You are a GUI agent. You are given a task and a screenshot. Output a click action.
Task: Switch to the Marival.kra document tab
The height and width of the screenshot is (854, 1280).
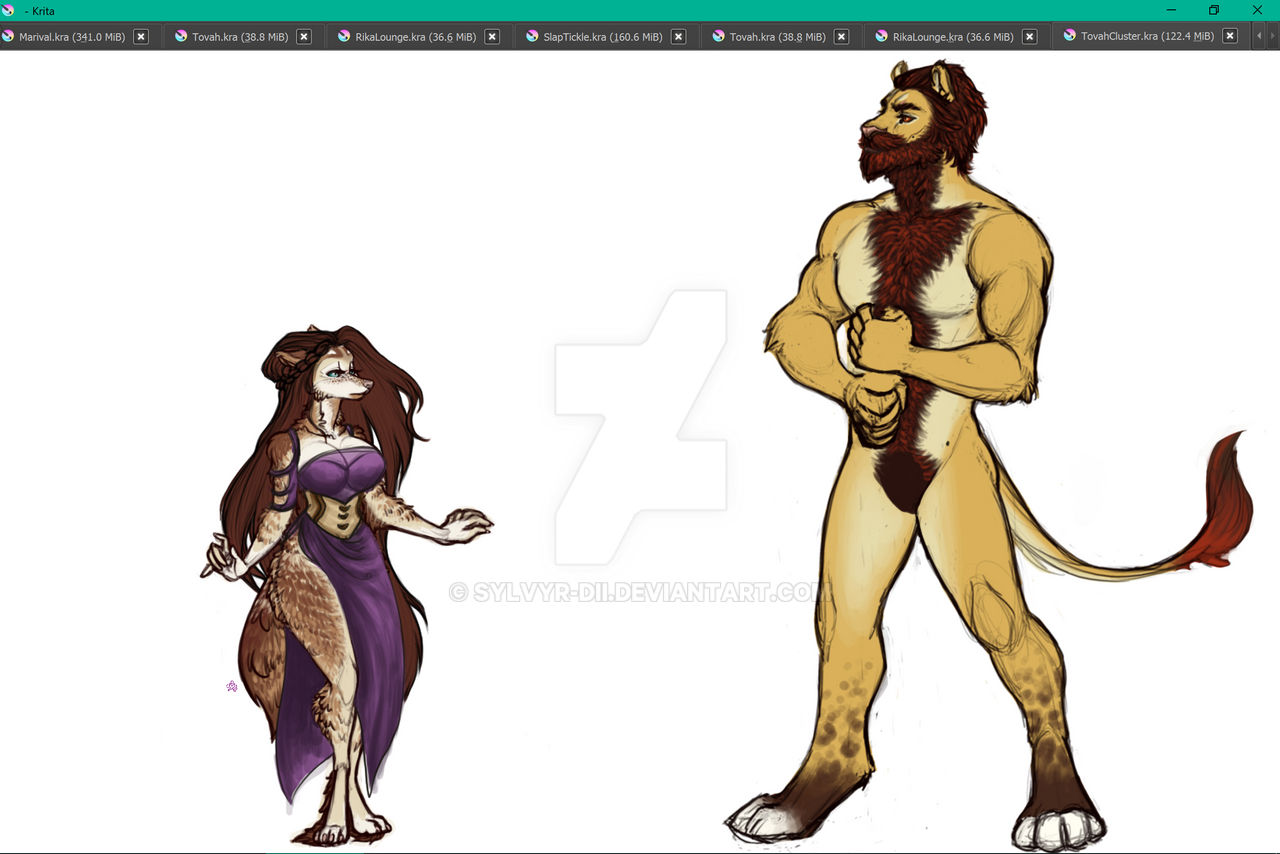[x=71, y=37]
